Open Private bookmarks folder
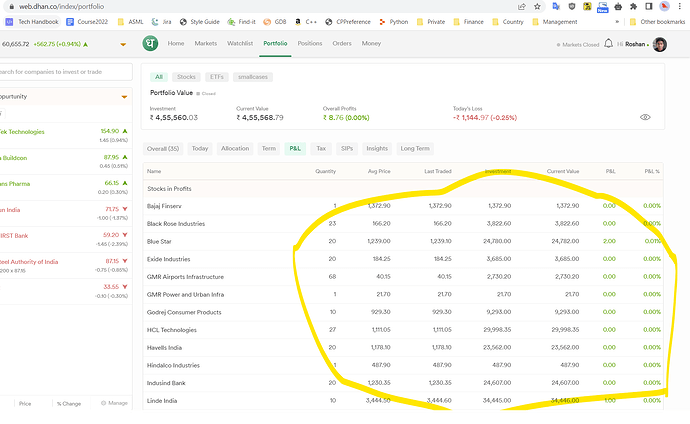690x424 pixels. (x=431, y=22)
